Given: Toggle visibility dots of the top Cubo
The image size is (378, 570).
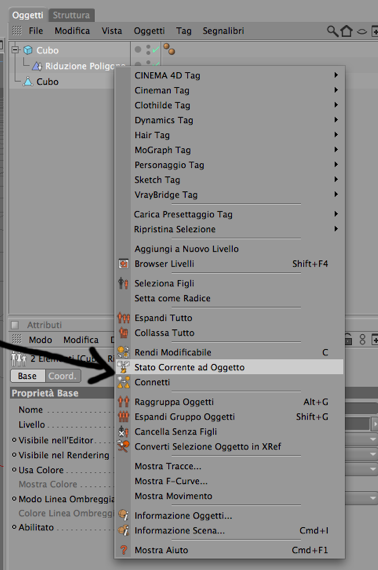Looking at the screenshot, I should tap(148, 50).
